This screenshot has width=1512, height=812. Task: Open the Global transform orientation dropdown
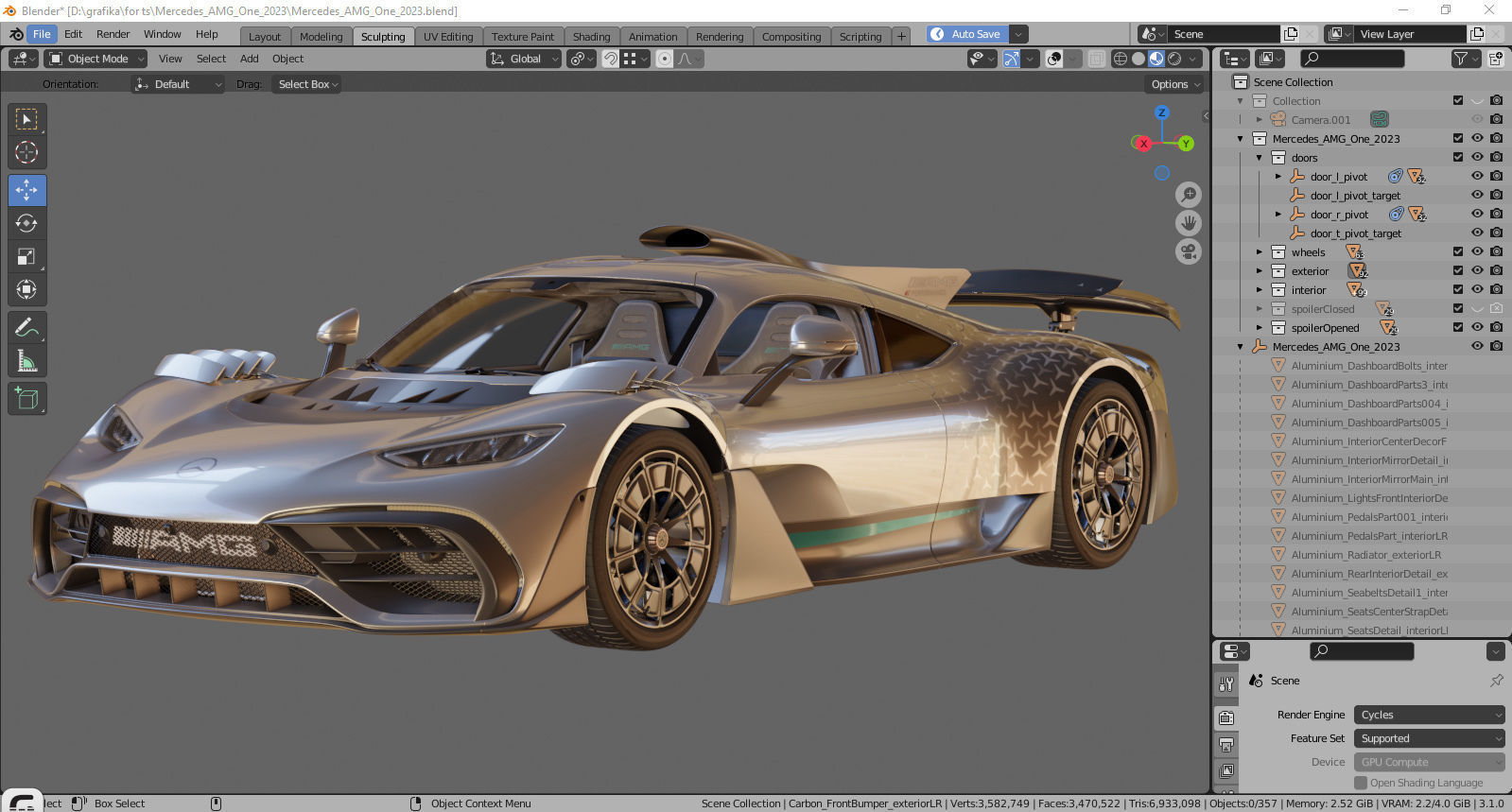click(x=525, y=59)
